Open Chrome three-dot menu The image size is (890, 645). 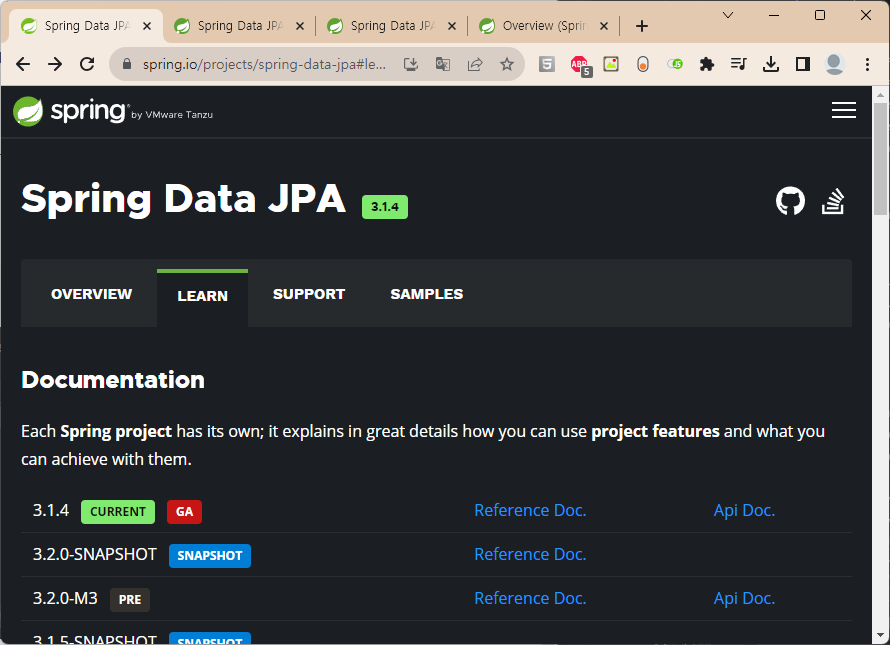pos(867,64)
